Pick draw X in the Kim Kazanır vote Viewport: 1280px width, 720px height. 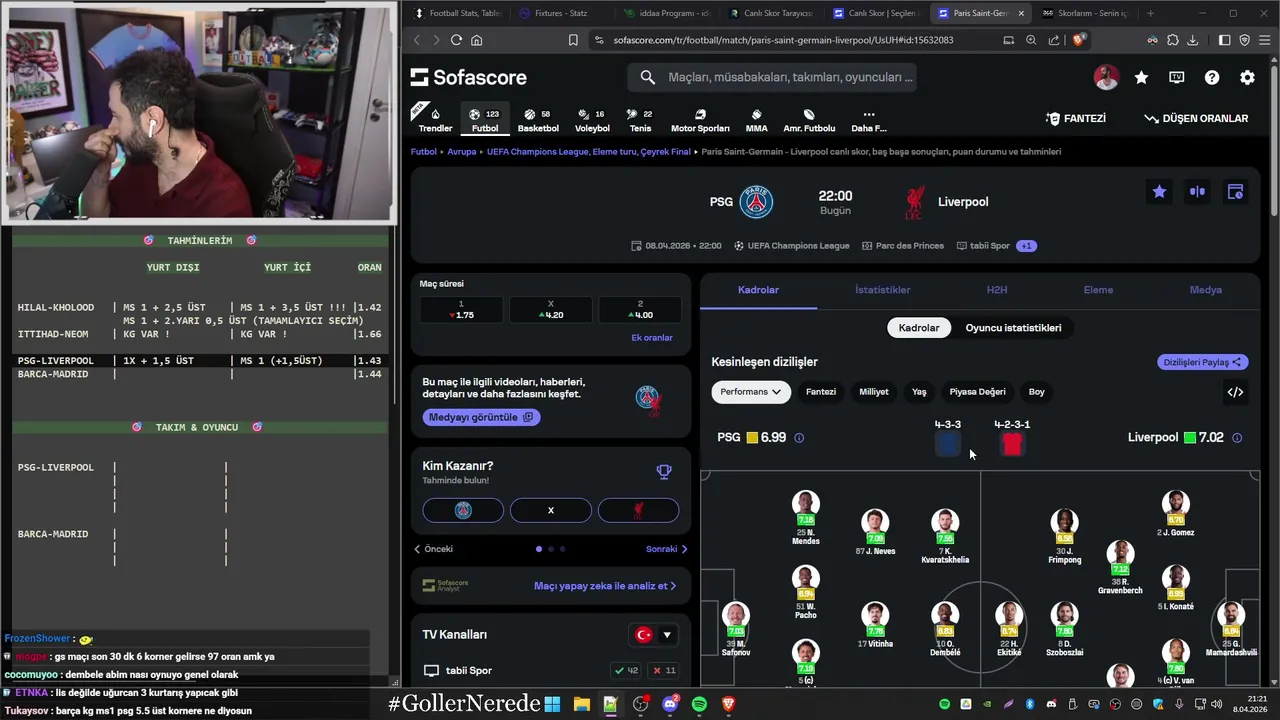pos(550,510)
